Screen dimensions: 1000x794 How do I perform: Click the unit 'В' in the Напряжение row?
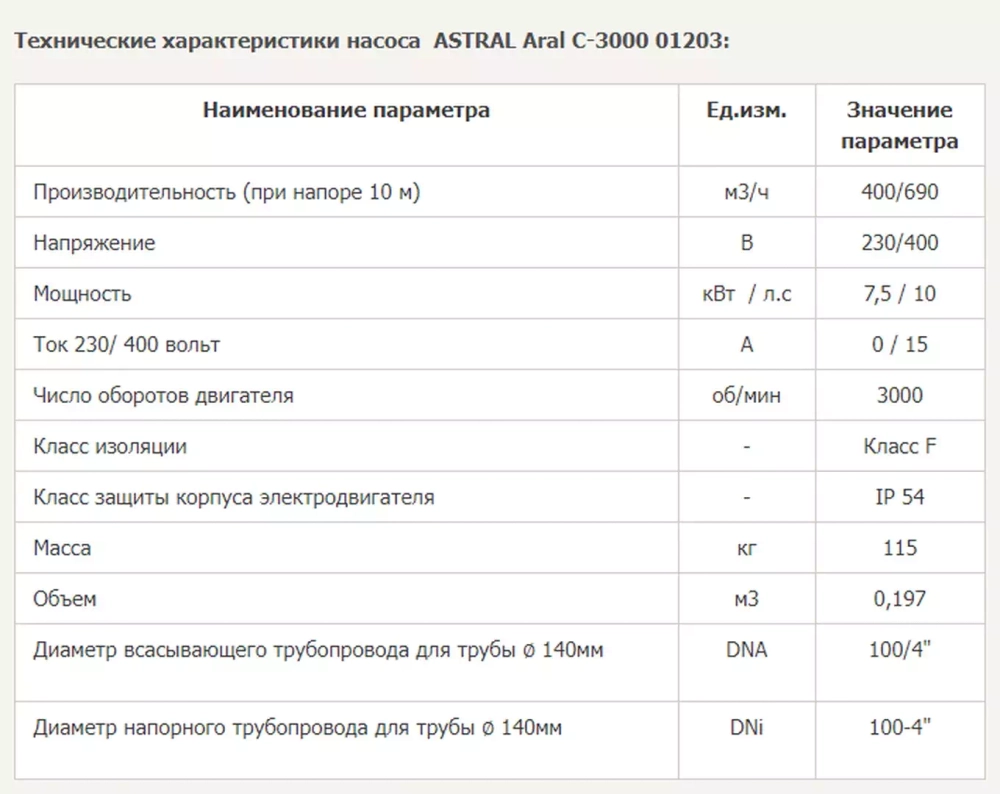[x=746, y=243]
